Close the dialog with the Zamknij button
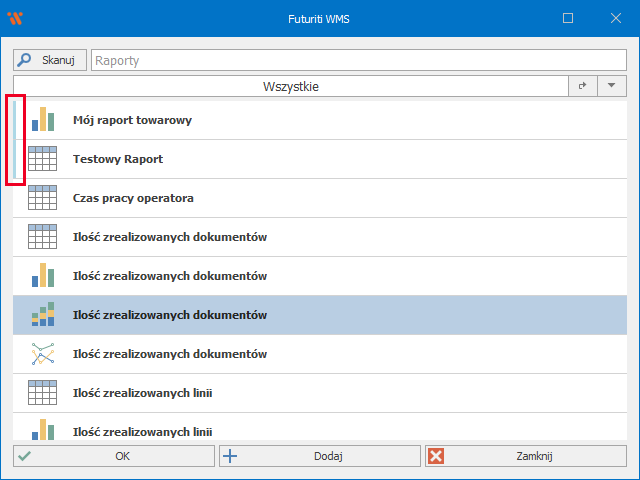 [x=525, y=456]
